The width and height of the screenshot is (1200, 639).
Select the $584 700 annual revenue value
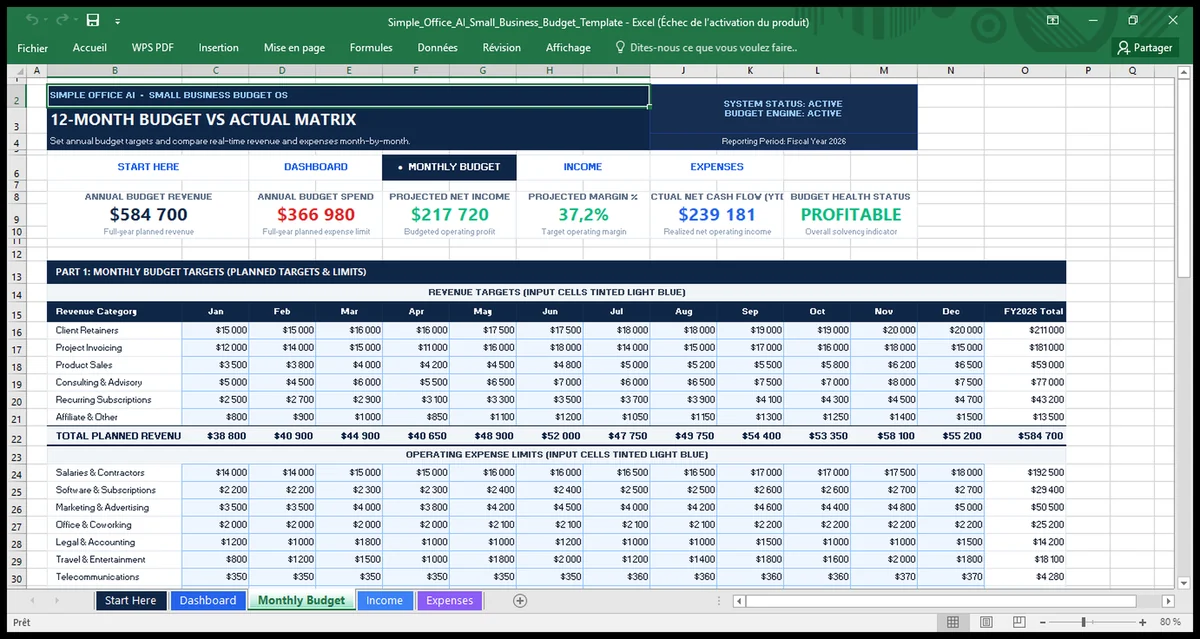(x=148, y=214)
